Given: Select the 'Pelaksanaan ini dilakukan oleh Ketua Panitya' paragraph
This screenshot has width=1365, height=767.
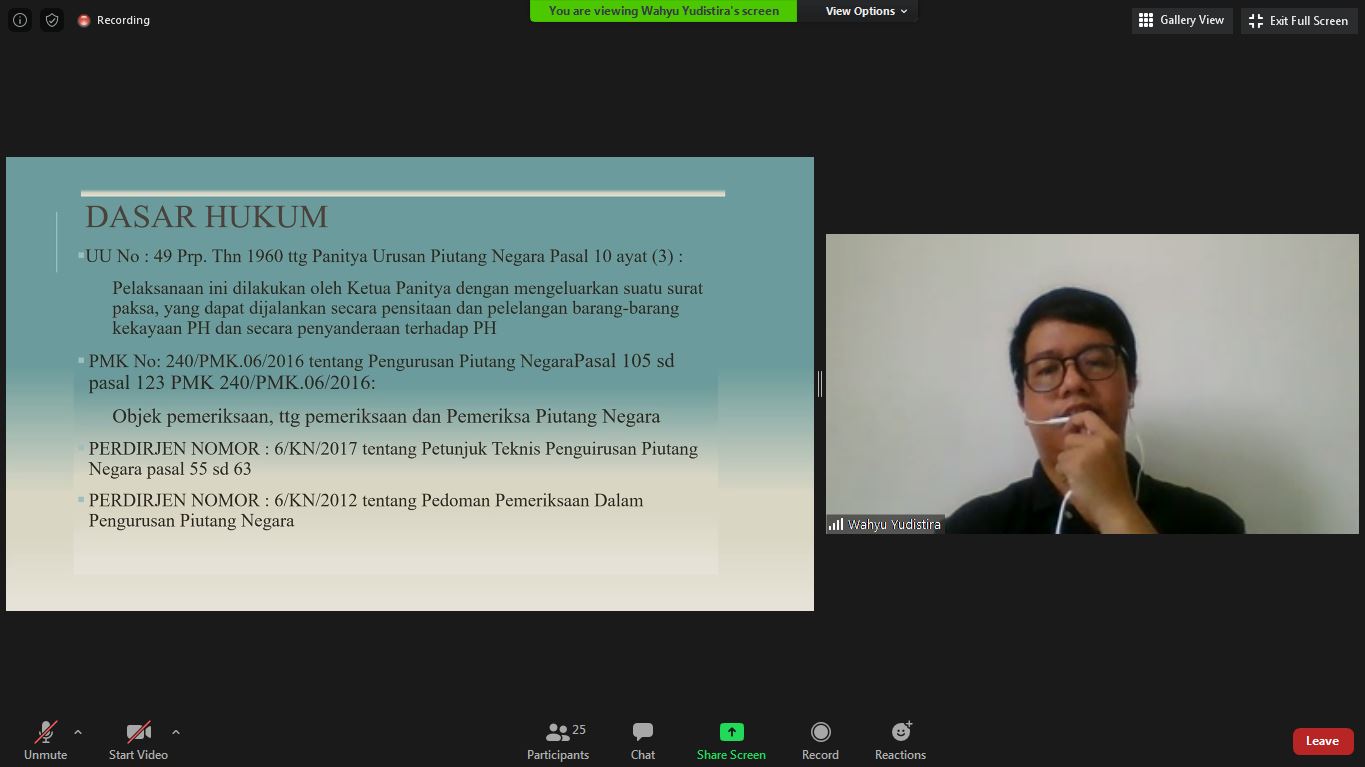Looking at the screenshot, I should point(407,308).
